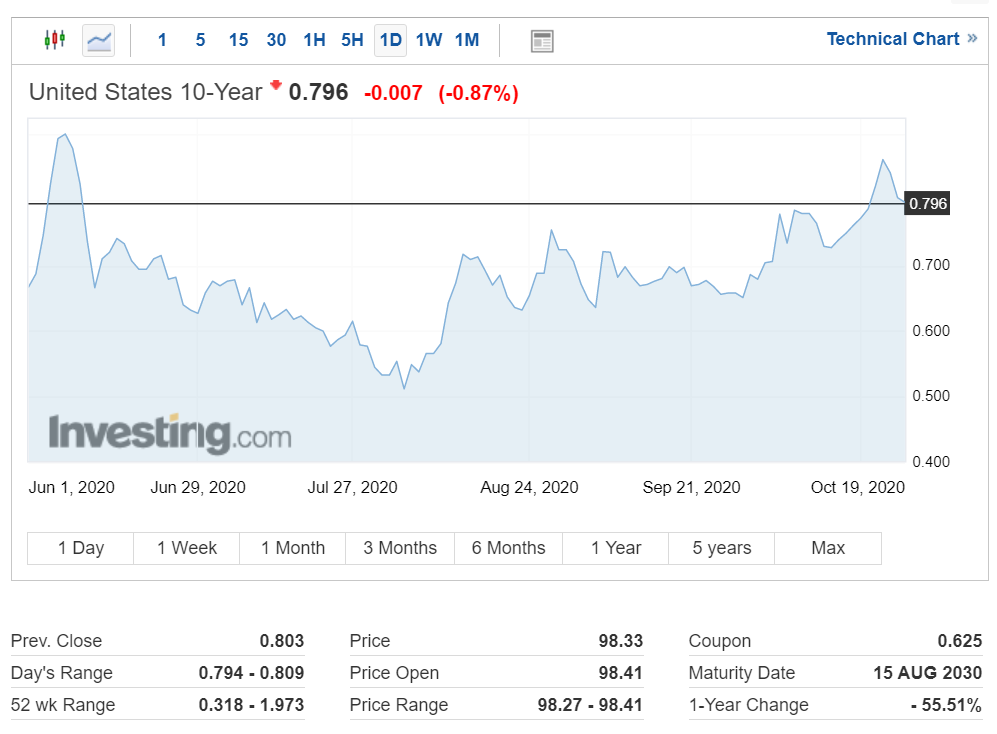Set interval to 5 minutes
Screen dimensions: 997x734
click(x=200, y=40)
